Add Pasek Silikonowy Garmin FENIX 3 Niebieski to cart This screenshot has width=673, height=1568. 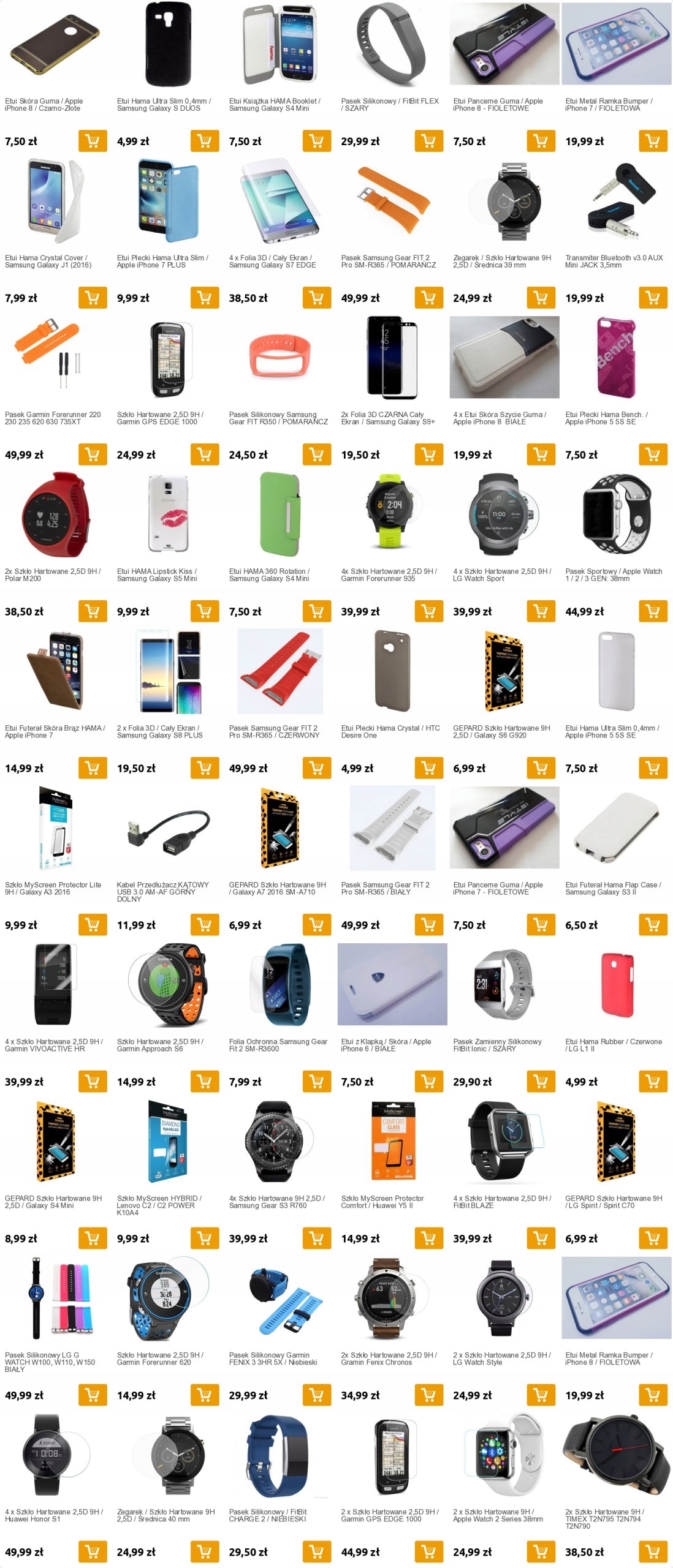pyautogui.click(x=317, y=1396)
